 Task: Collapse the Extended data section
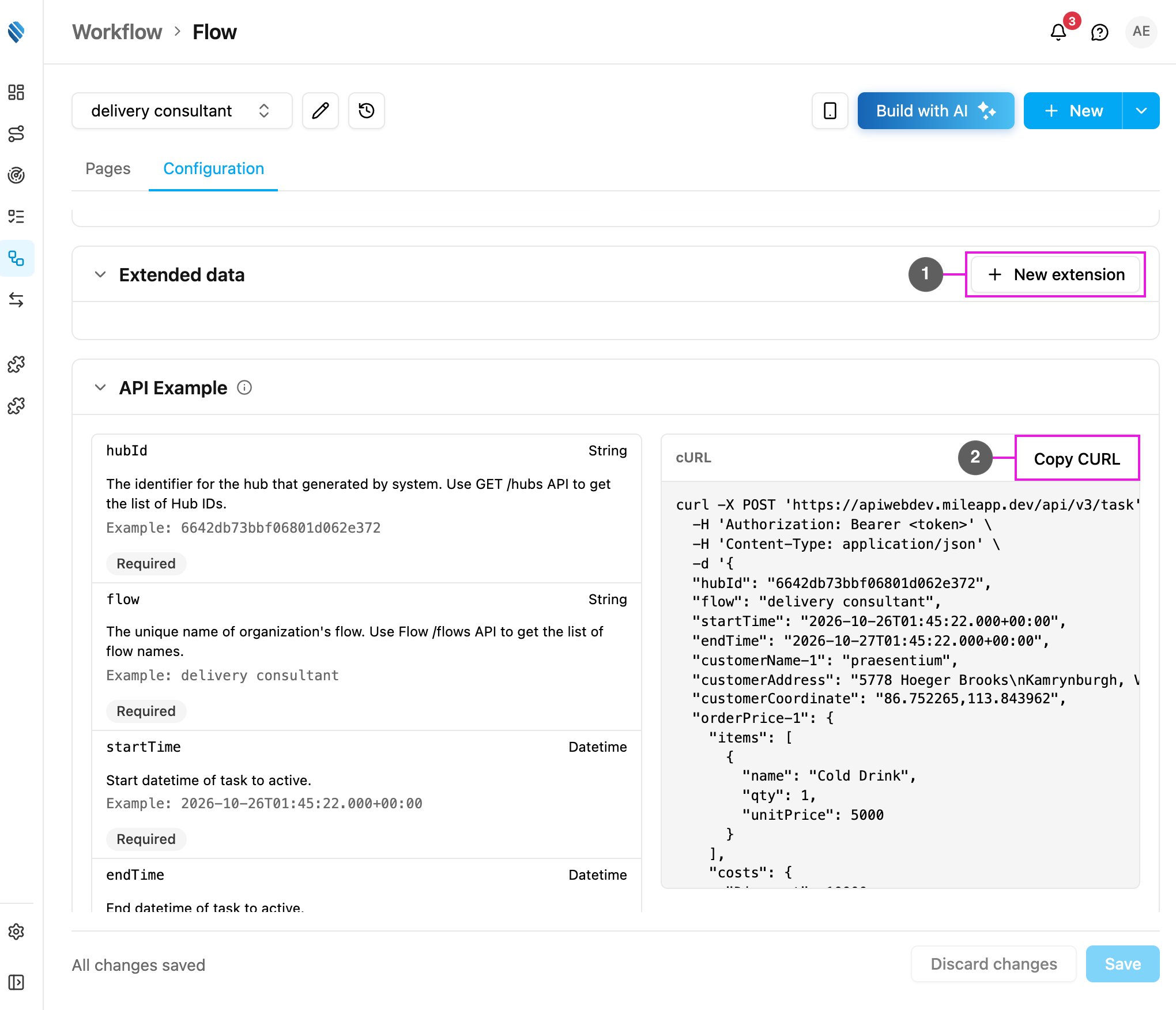pyautogui.click(x=100, y=274)
